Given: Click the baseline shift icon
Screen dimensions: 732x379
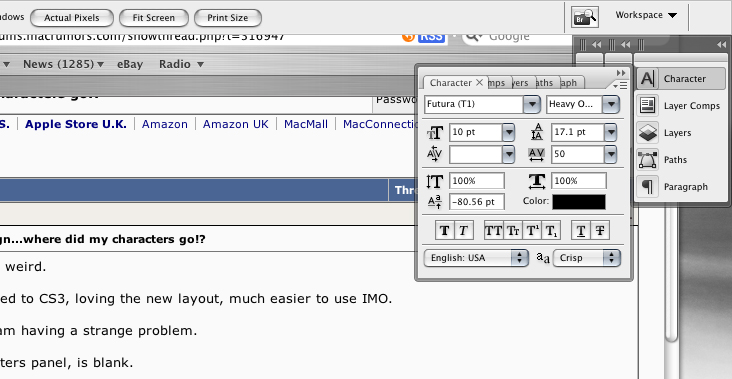Looking at the screenshot, I should tap(435, 202).
